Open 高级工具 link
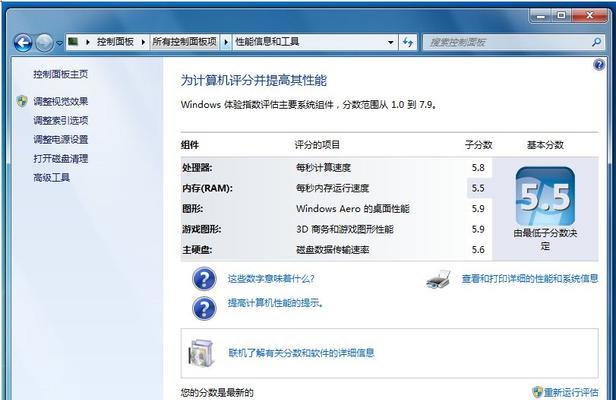The image size is (616, 400). (x=51, y=178)
